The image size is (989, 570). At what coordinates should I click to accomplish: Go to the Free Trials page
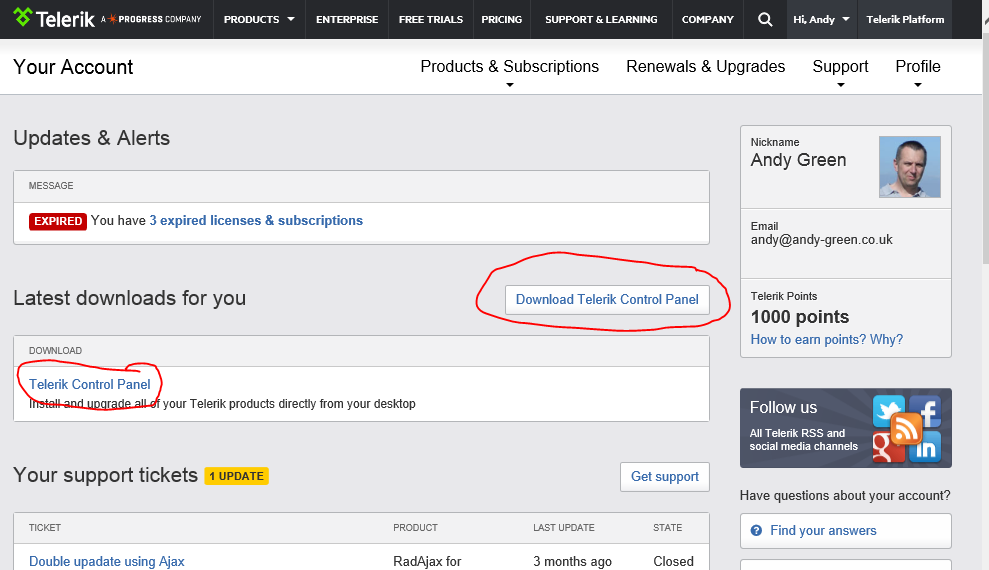coord(430,19)
